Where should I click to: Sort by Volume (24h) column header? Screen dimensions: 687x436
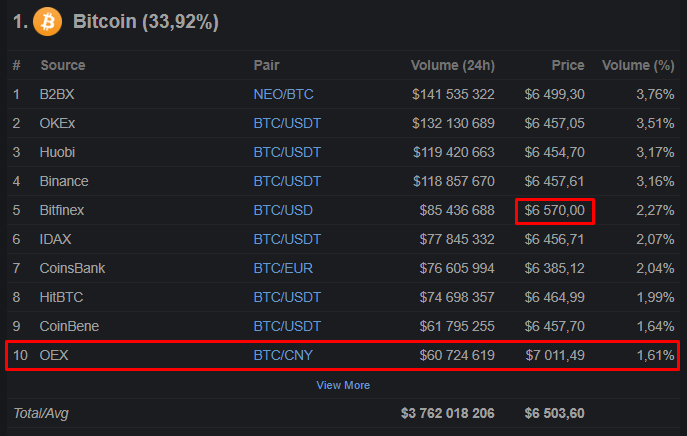452,65
